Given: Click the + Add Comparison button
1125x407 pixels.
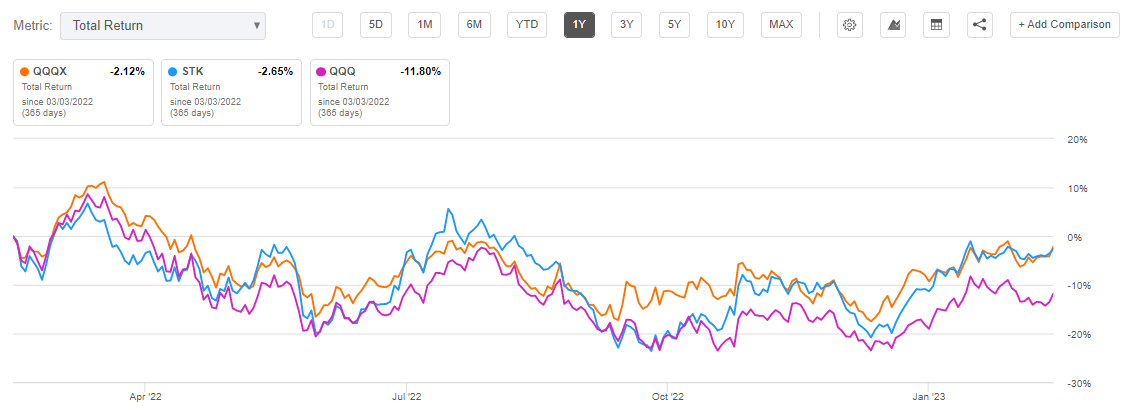Looking at the screenshot, I should 1063,25.
